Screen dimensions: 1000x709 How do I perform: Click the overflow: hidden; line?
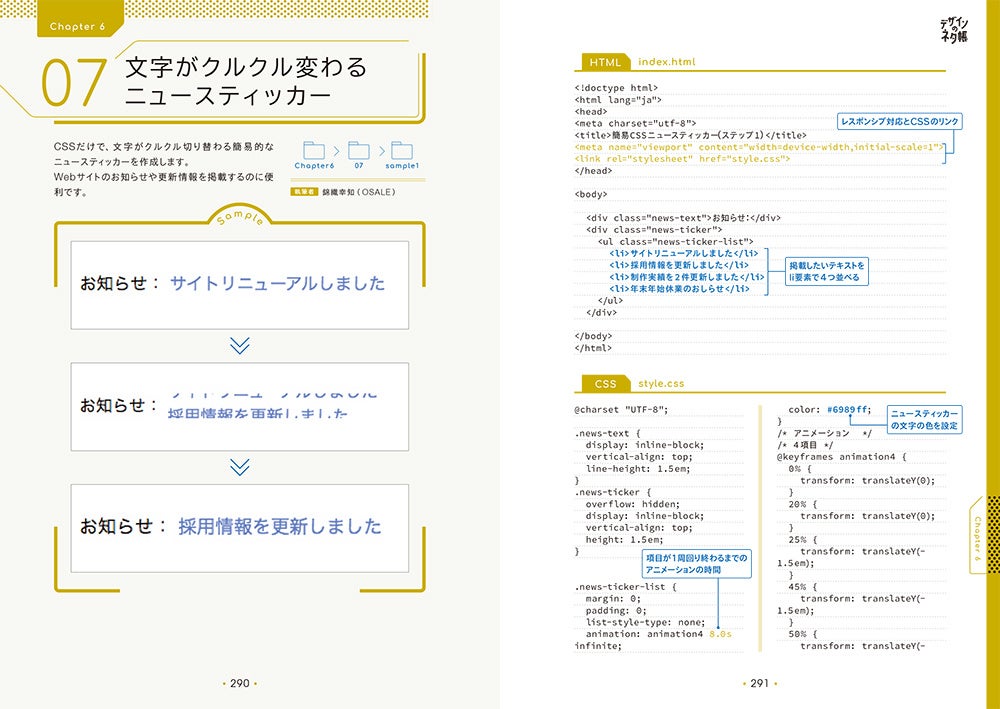pyautogui.click(x=633, y=504)
